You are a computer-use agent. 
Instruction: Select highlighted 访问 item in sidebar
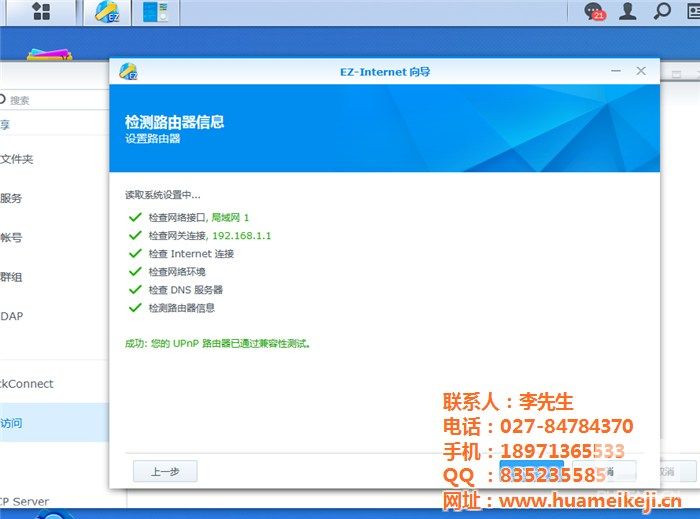coord(54,423)
